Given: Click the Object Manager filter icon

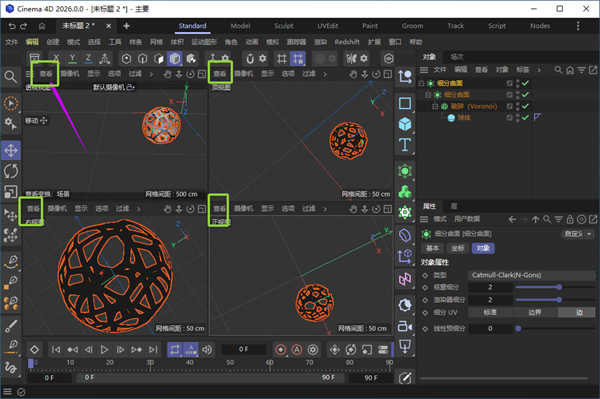Looking at the screenshot, I should click(582, 70).
